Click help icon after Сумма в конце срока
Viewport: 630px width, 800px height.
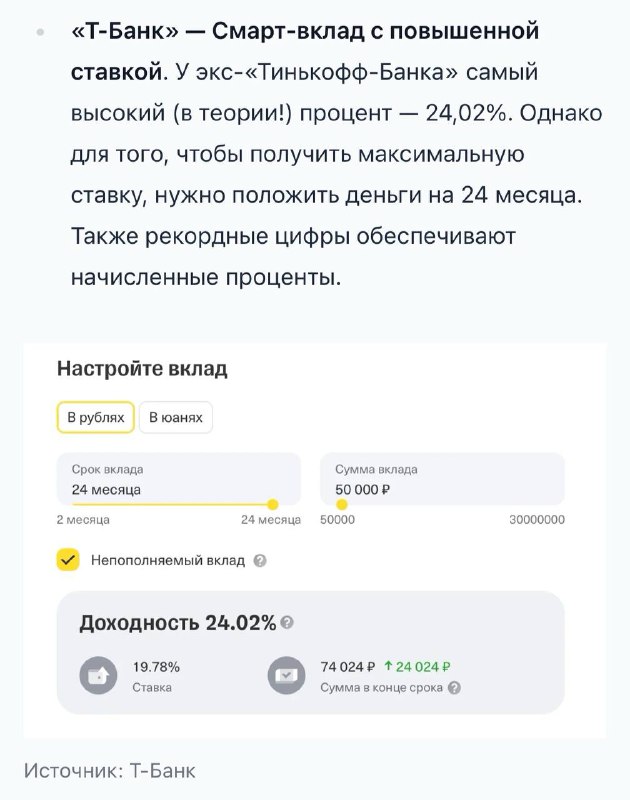click(454, 688)
